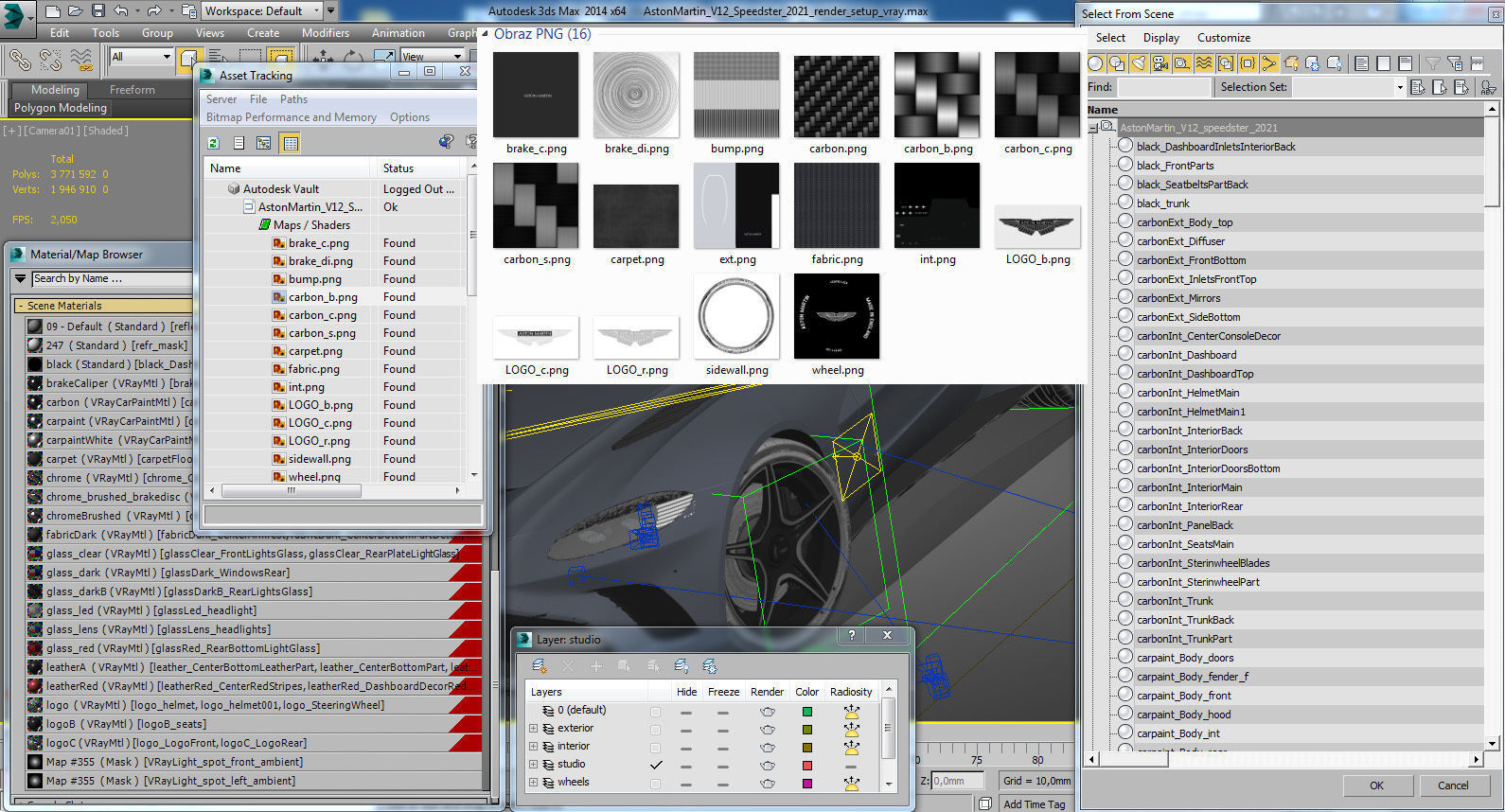Click Select Invert icon in Select From Scene

click(1405, 63)
